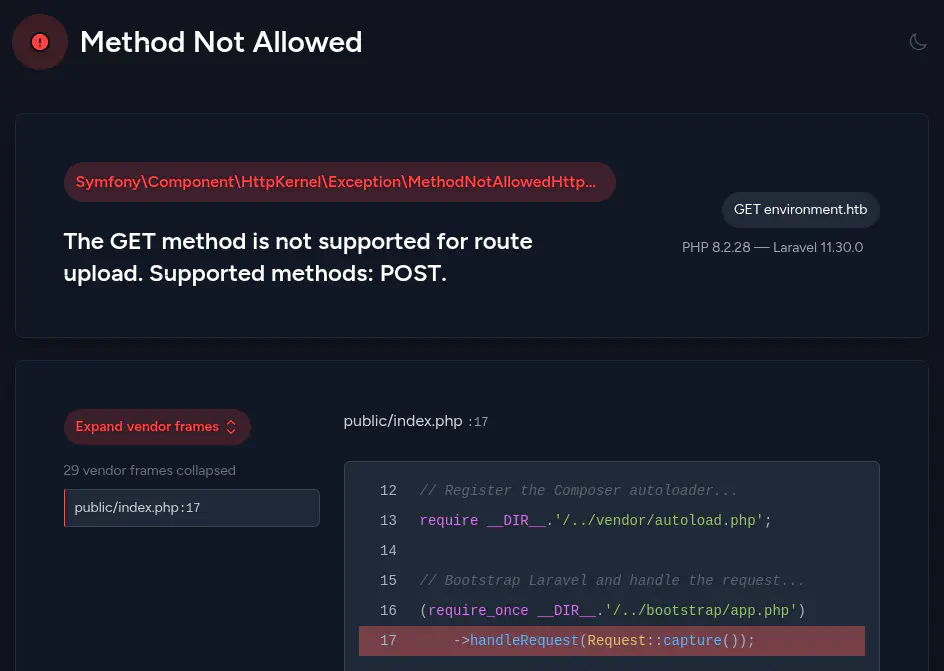Click line number 14 in the code
Image resolution: width=944 pixels, height=671 pixels.
point(388,551)
